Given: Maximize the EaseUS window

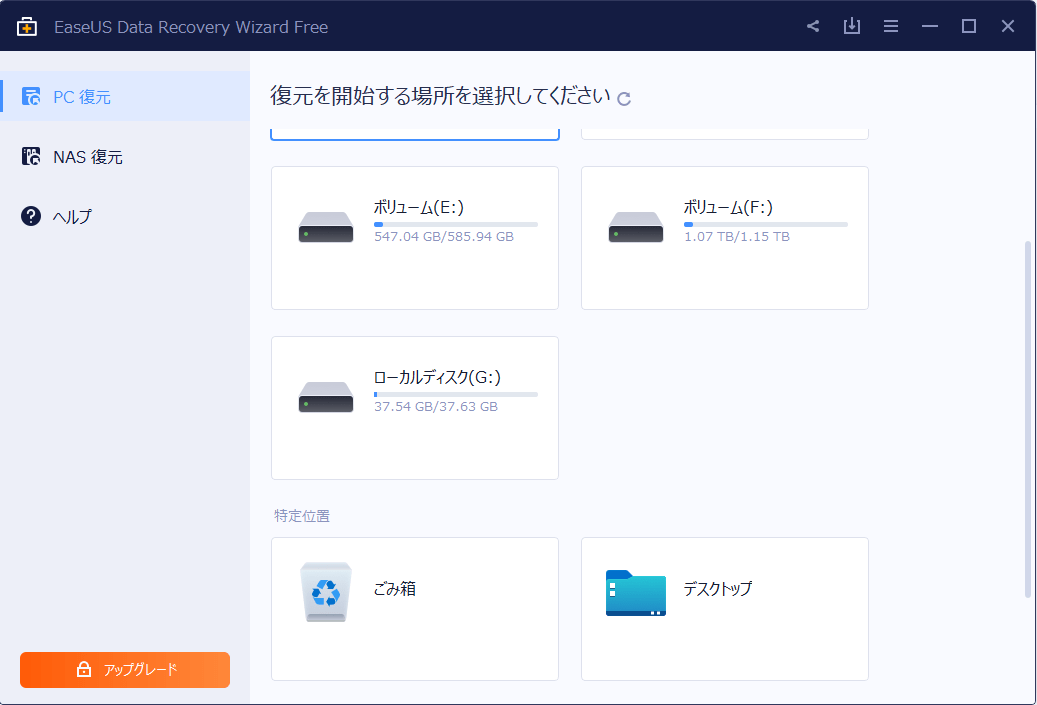Looking at the screenshot, I should (969, 26).
